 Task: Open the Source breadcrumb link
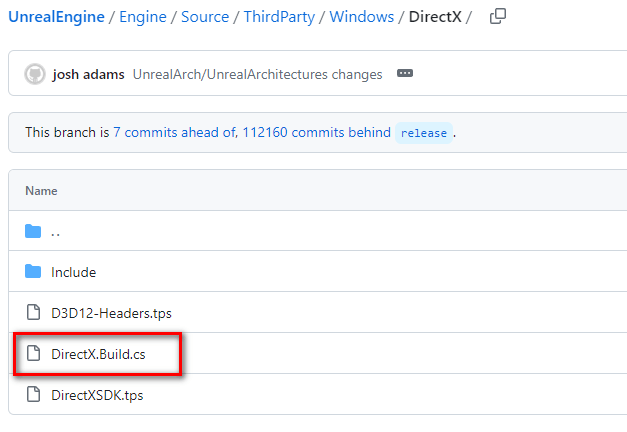(x=205, y=17)
